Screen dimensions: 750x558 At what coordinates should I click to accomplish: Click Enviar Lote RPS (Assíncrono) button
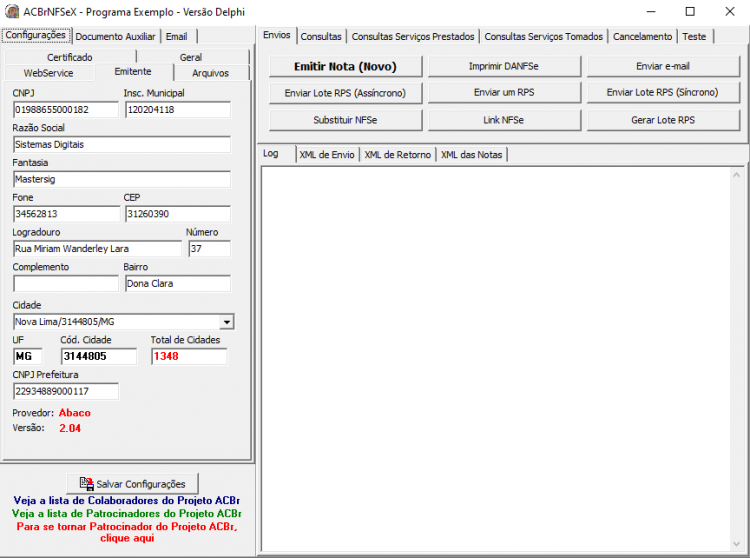click(345, 93)
